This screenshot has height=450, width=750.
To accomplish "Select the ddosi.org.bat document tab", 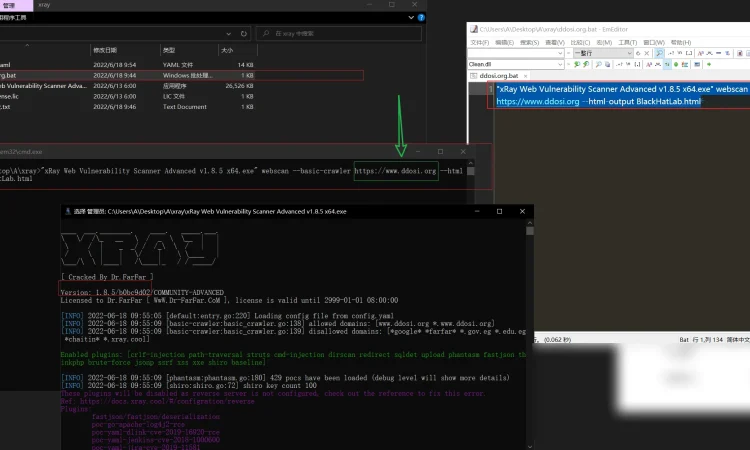I will pos(499,76).
